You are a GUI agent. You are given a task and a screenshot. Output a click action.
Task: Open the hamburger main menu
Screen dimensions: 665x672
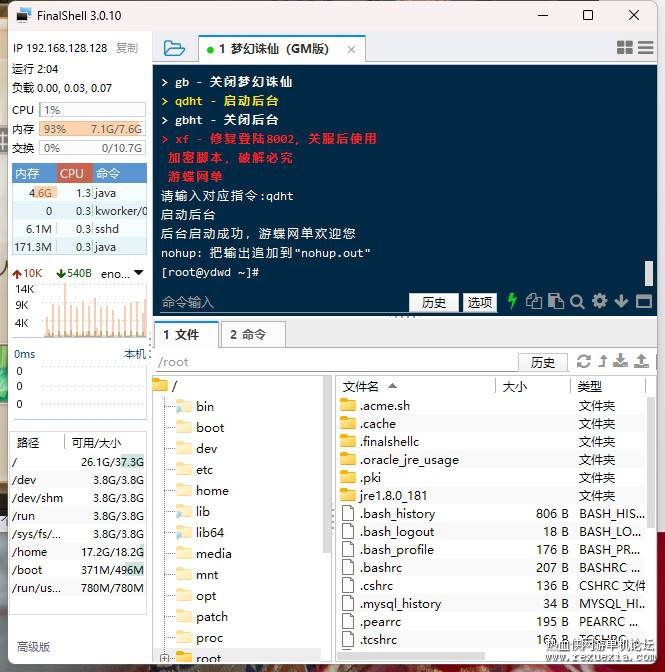[x=646, y=48]
